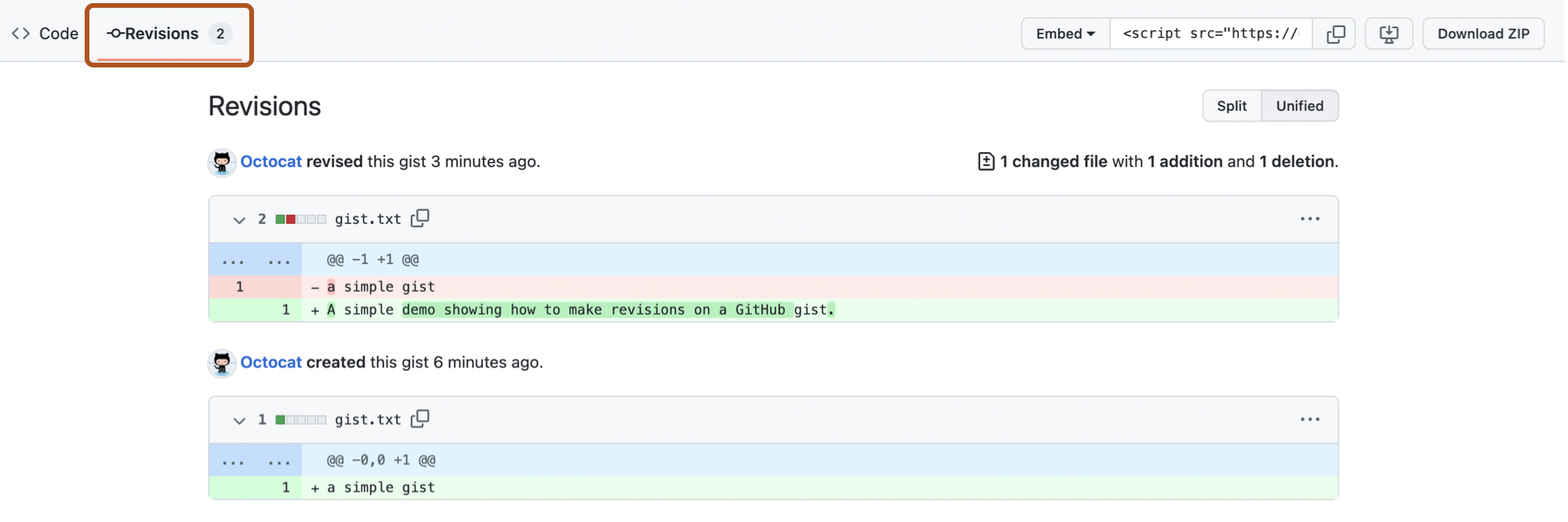The width and height of the screenshot is (1568, 522).
Task: Click the added line '+ a simple gist'
Action: (773, 488)
